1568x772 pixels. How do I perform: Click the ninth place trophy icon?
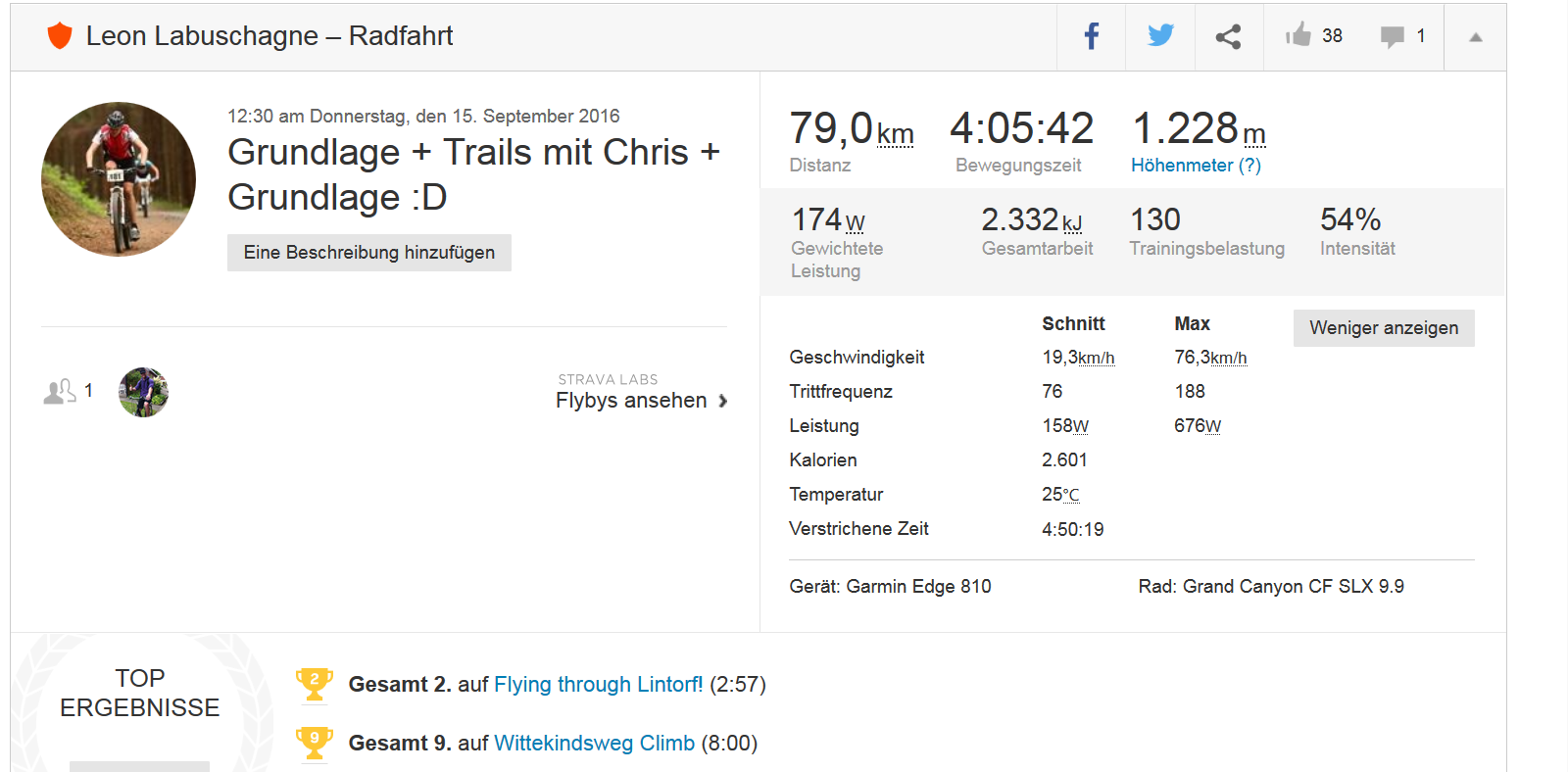(x=315, y=744)
